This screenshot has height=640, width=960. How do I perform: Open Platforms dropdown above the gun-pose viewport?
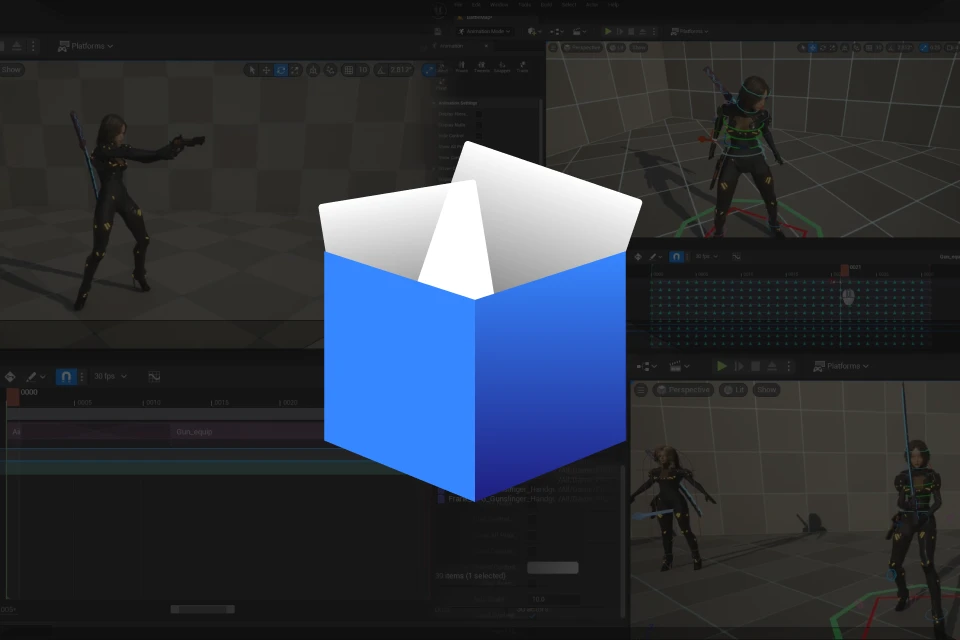(x=85, y=46)
